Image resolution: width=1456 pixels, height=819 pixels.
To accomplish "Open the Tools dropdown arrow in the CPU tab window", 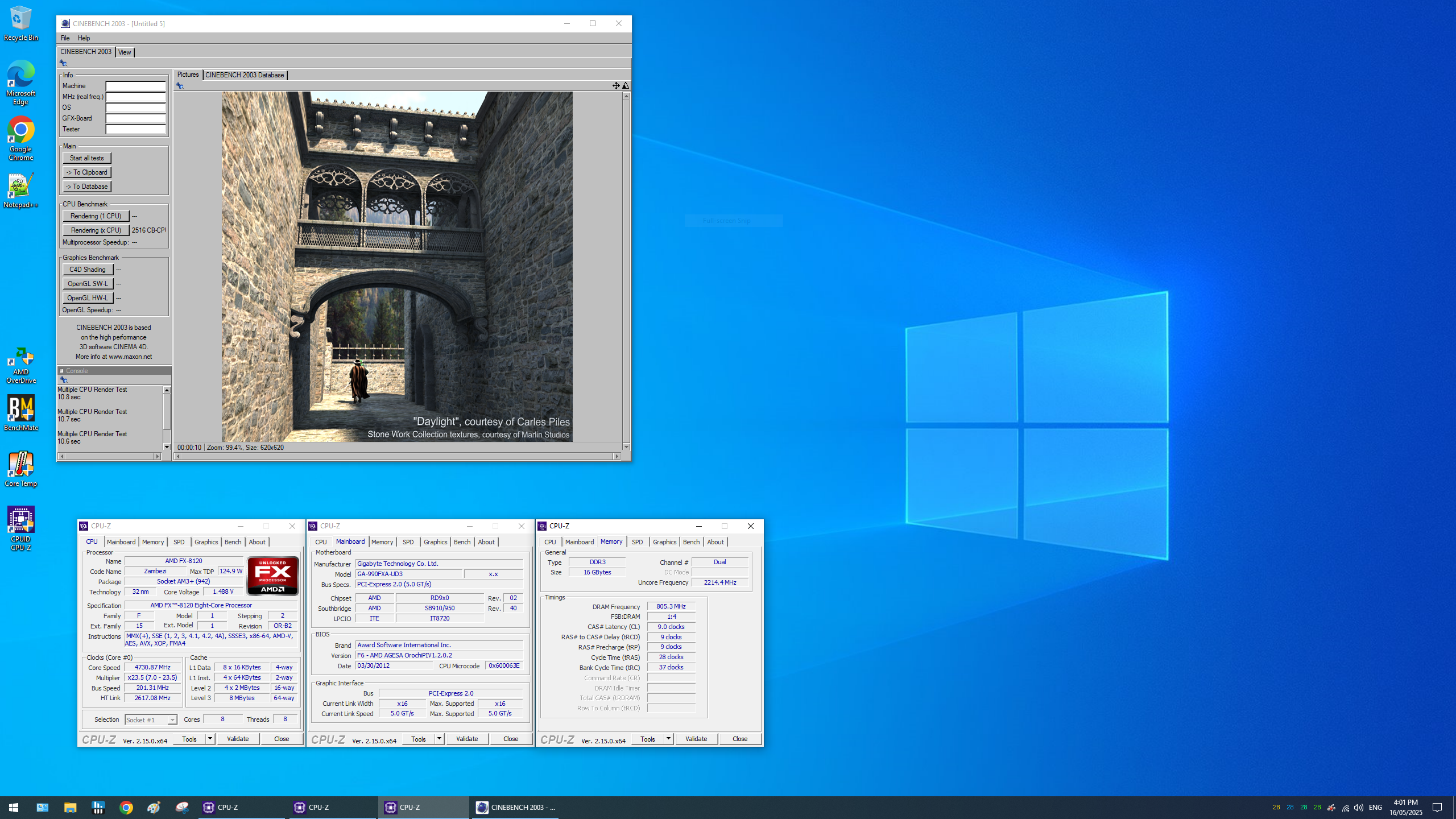I will (x=210, y=739).
